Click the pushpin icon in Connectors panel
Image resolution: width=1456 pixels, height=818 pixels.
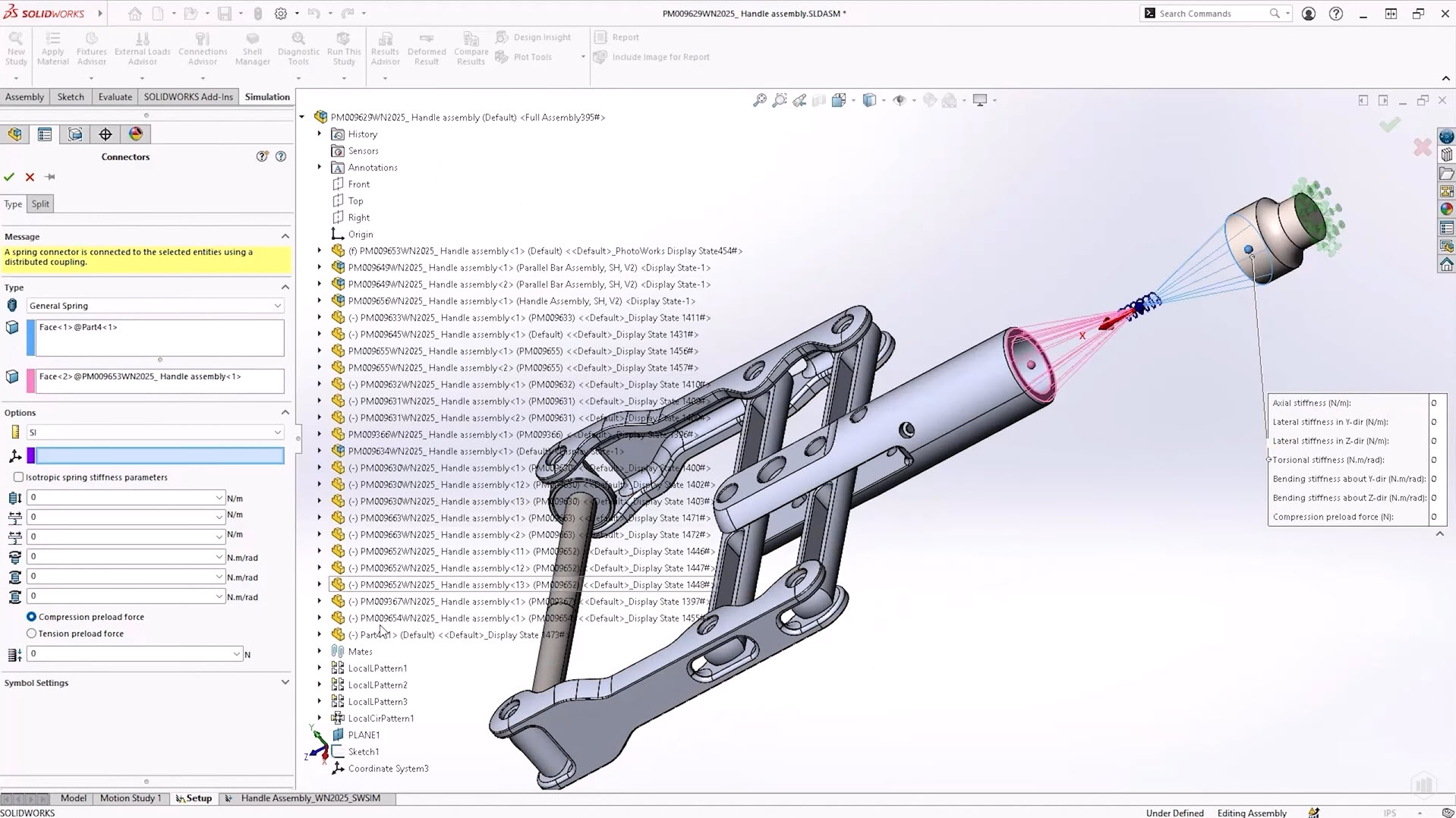50,177
